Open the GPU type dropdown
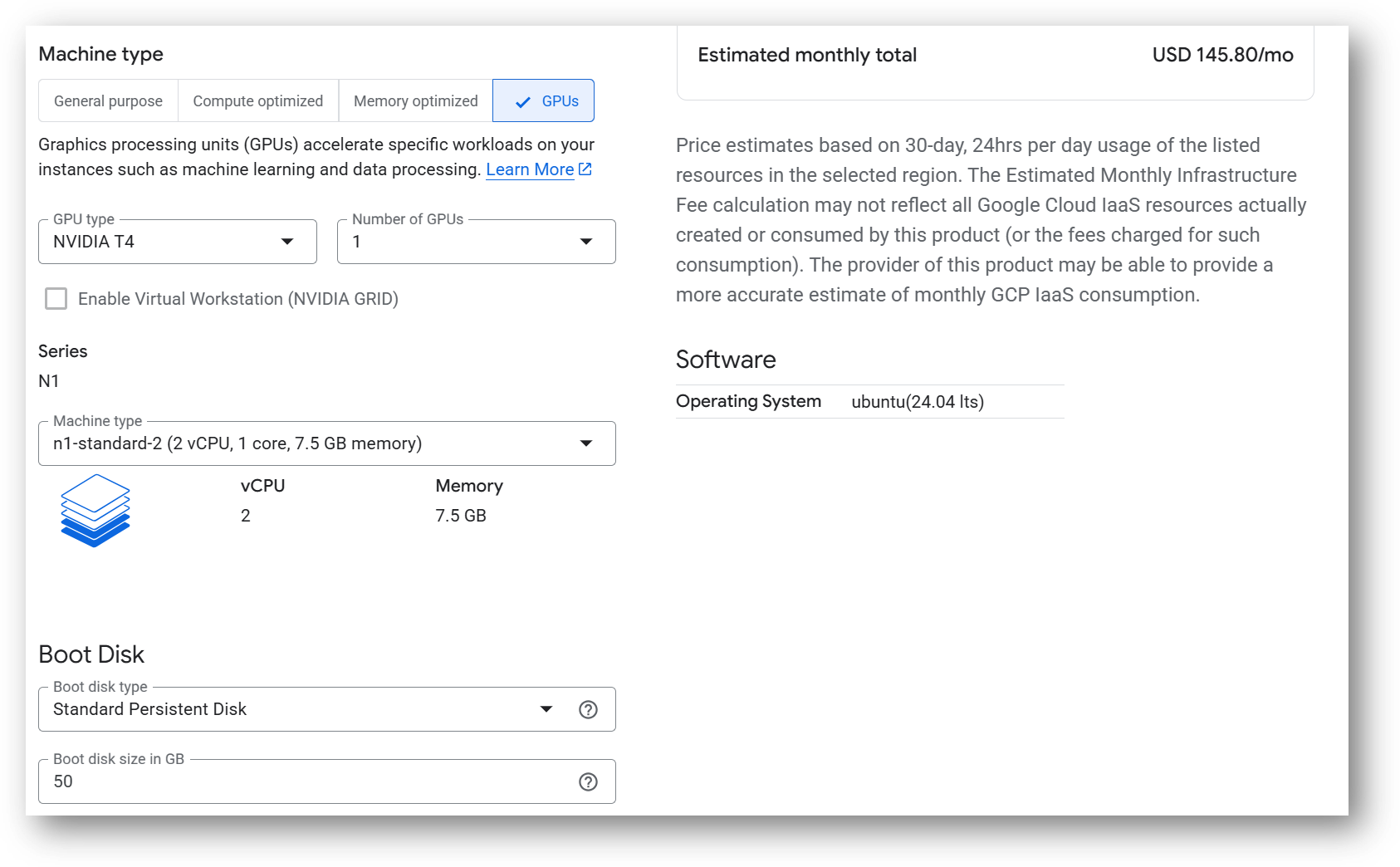The height and width of the screenshot is (867, 1400). (x=178, y=242)
